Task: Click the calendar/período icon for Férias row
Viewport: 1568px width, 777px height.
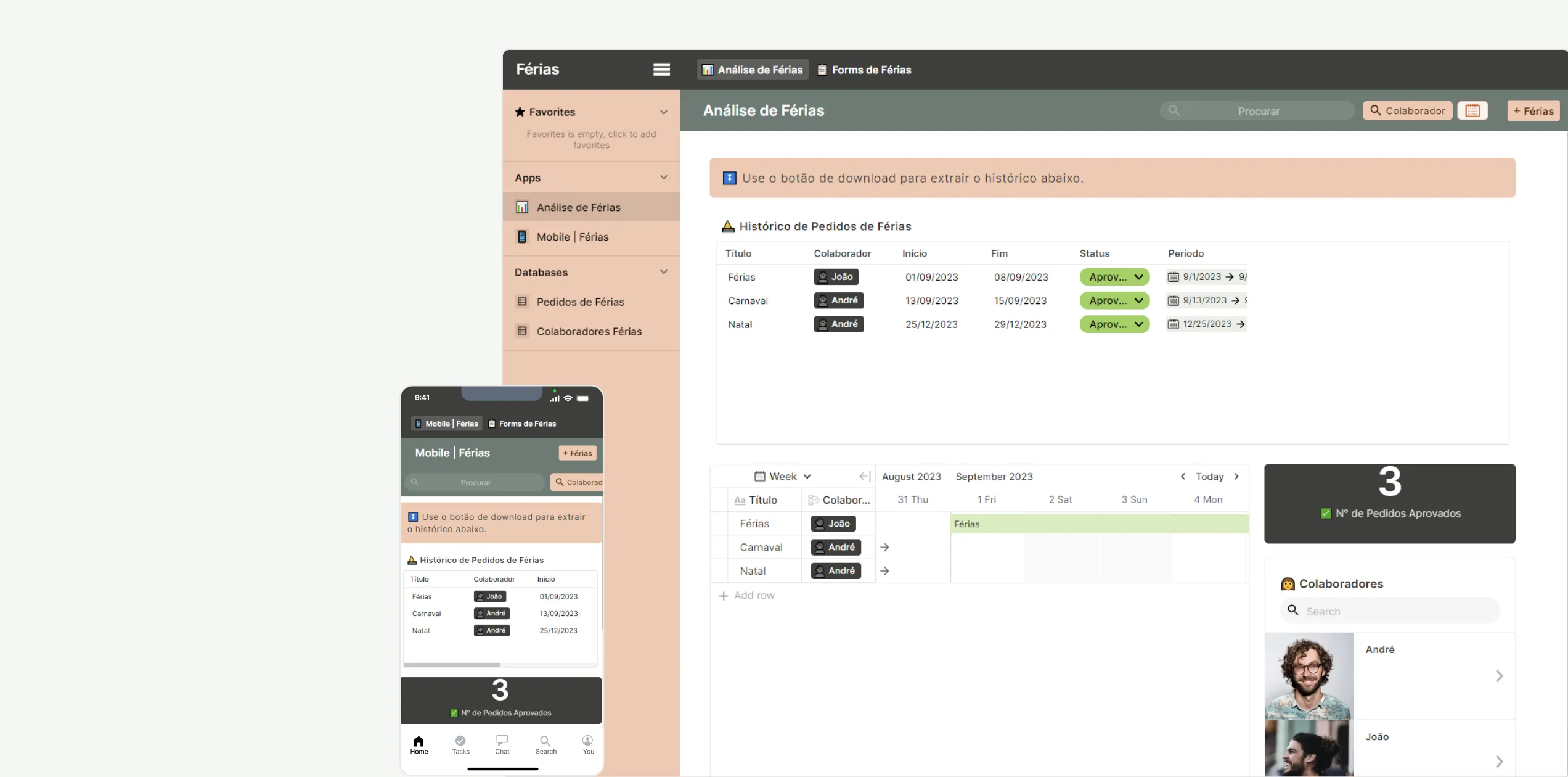Action: [1173, 277]
